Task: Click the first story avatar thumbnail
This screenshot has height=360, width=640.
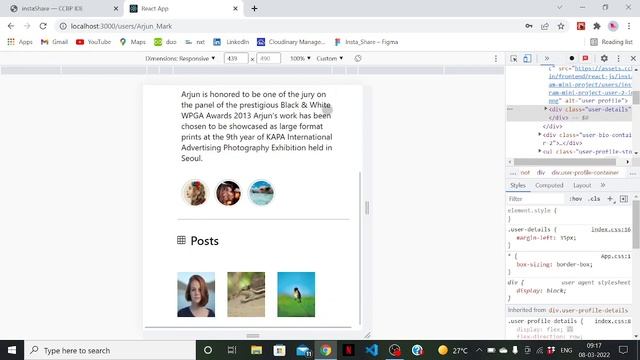Action: point(195,193)
